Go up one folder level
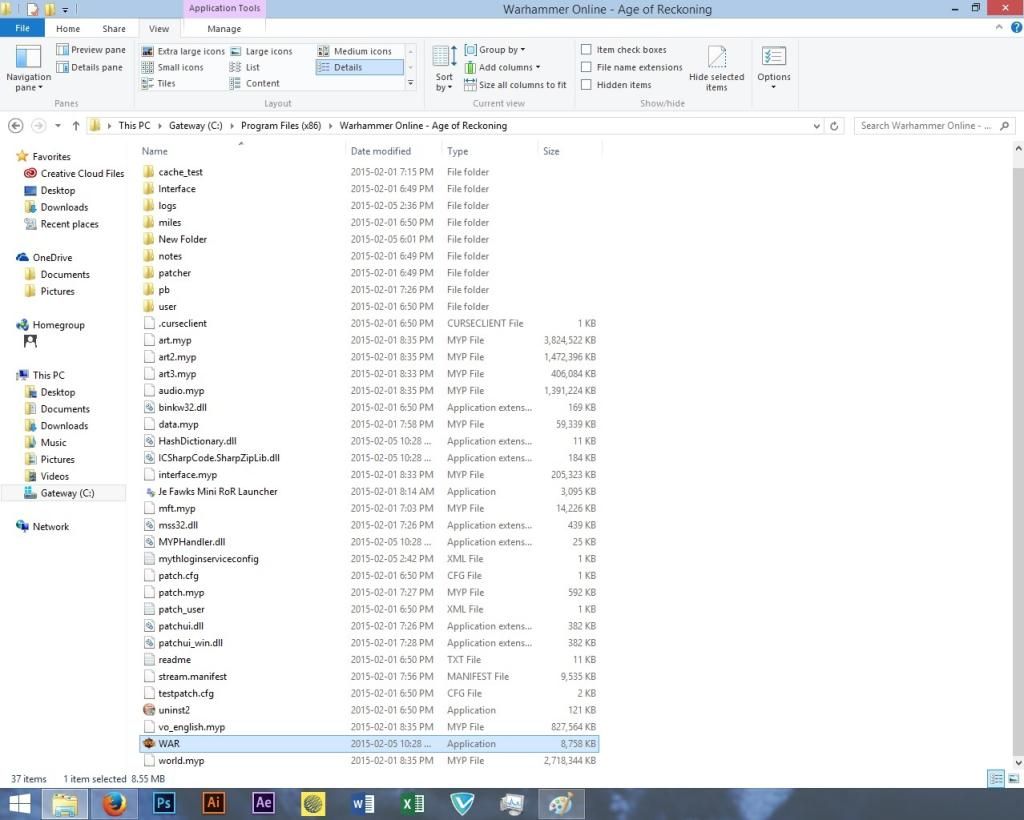The image size is (1024, 820). [x=76, y=126]
